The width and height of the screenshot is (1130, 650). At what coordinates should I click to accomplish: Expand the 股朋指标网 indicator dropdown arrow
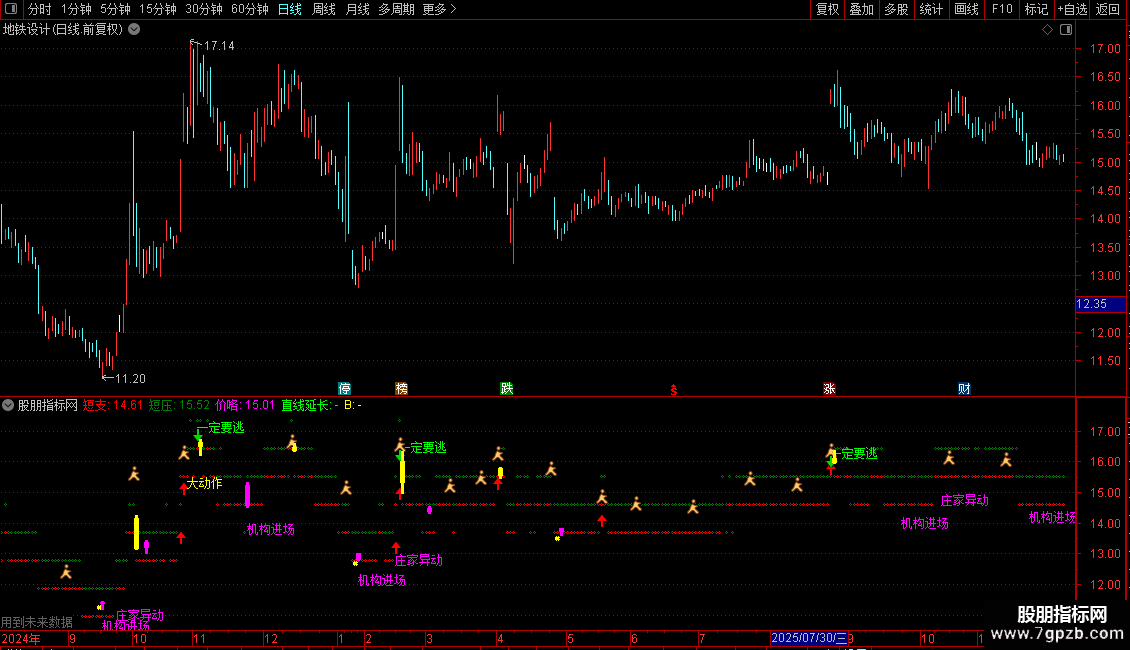[x=8, y=405]
